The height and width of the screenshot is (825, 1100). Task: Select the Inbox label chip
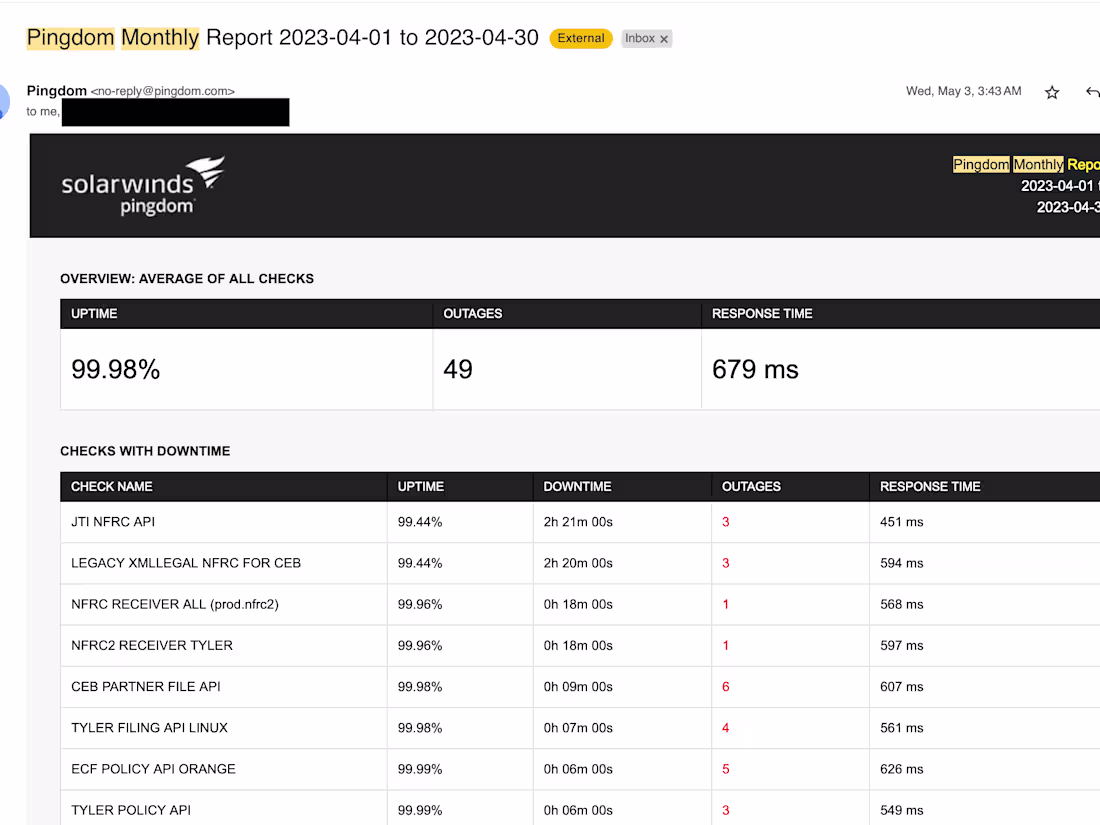[640, 38]
